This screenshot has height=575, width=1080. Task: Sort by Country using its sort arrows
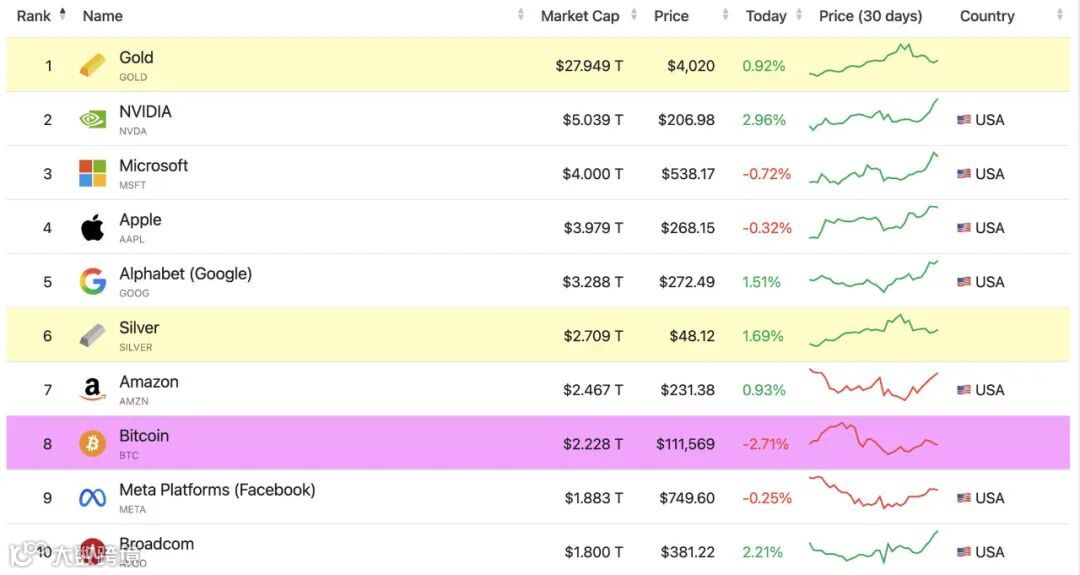pos(1059,16)
